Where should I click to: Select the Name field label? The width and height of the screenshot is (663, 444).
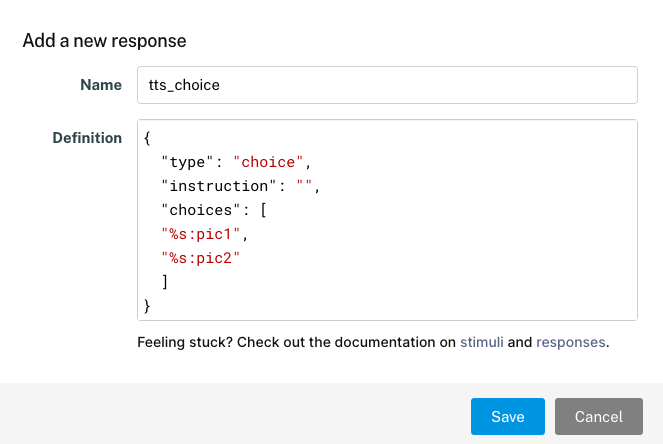(101, 85)
